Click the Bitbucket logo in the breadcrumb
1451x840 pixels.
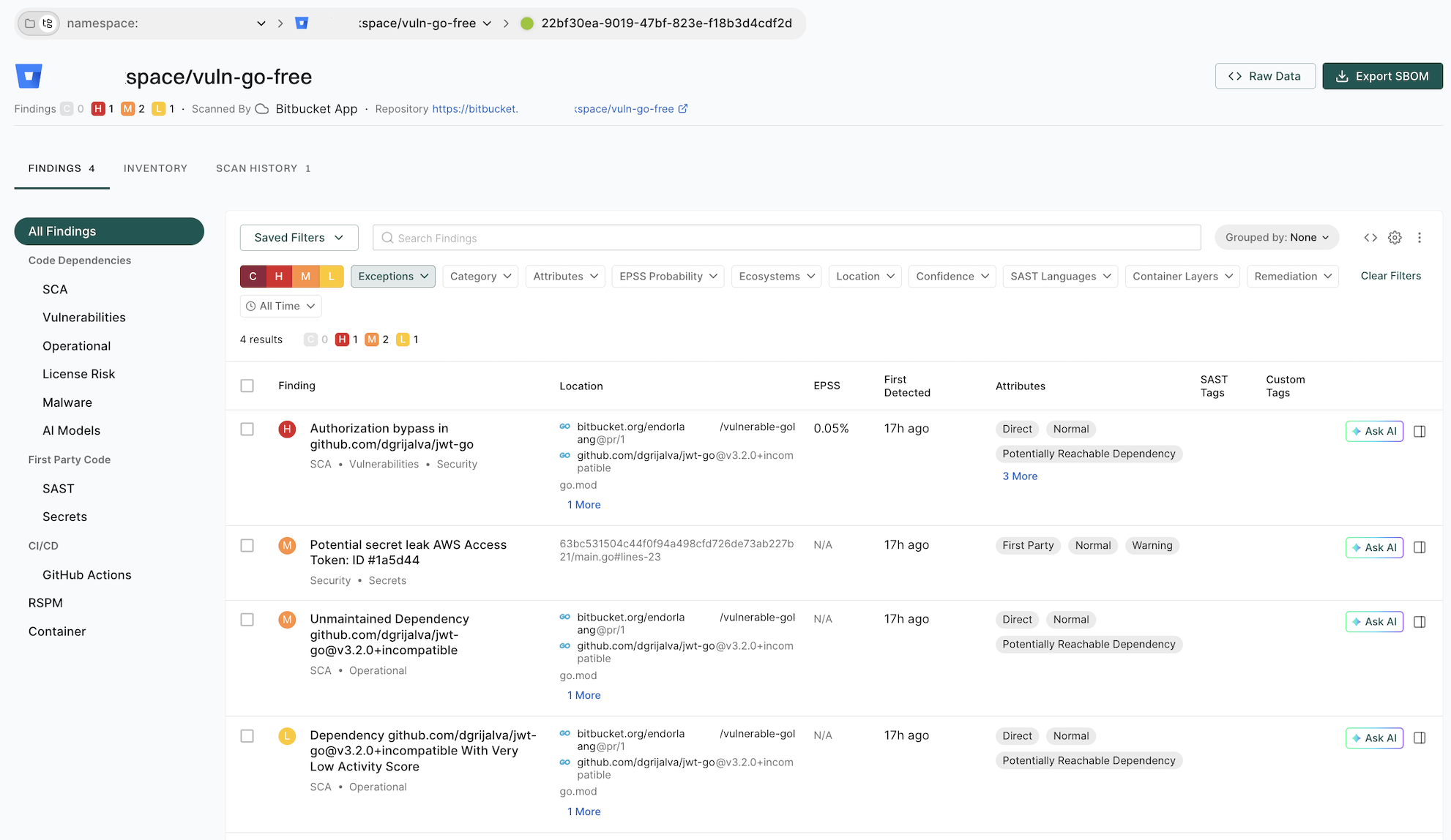[x=302, y=23]
